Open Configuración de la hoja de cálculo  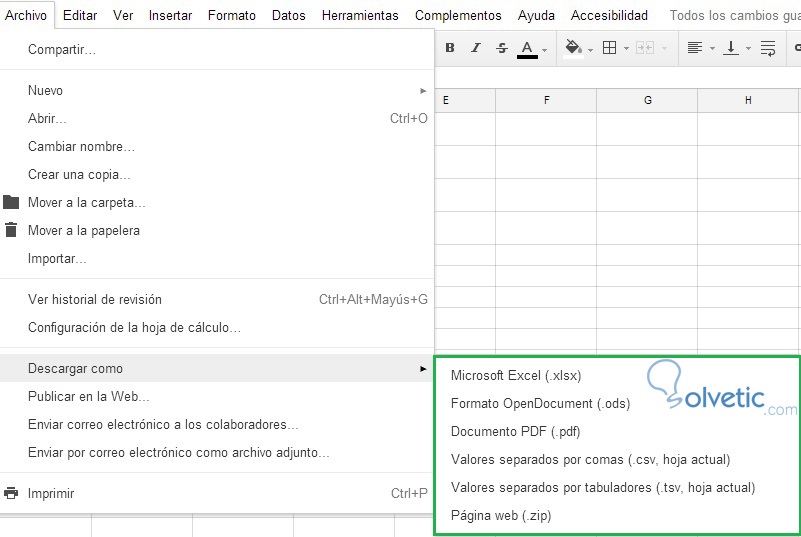click(x=217, y=328)
